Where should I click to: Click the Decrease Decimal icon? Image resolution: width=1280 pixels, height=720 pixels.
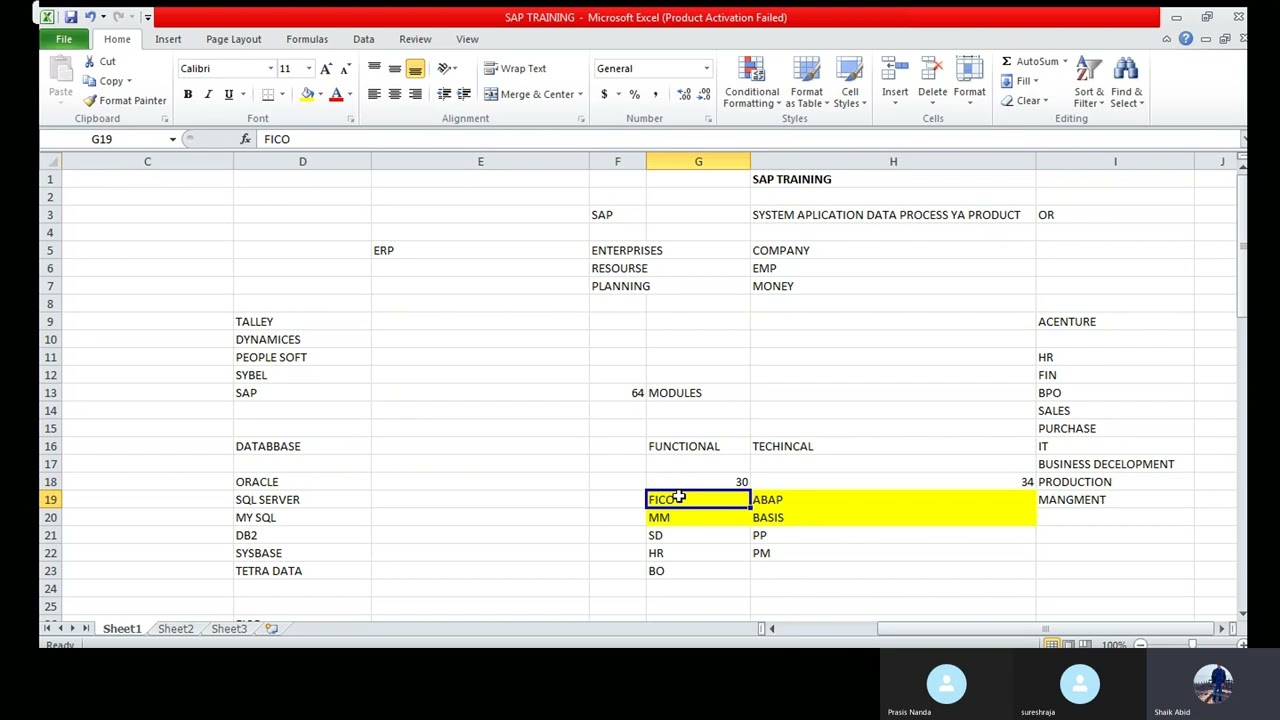(x=705, y=94)
